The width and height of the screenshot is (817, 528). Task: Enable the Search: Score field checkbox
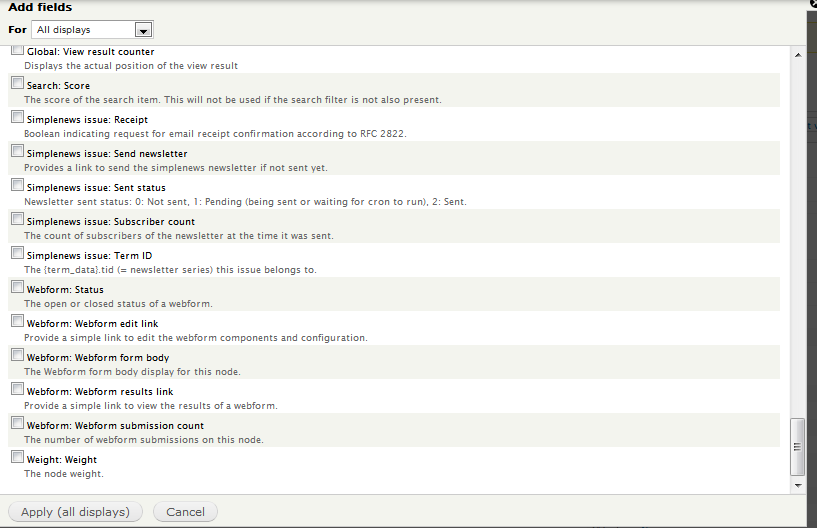click(x=17, y=83)
